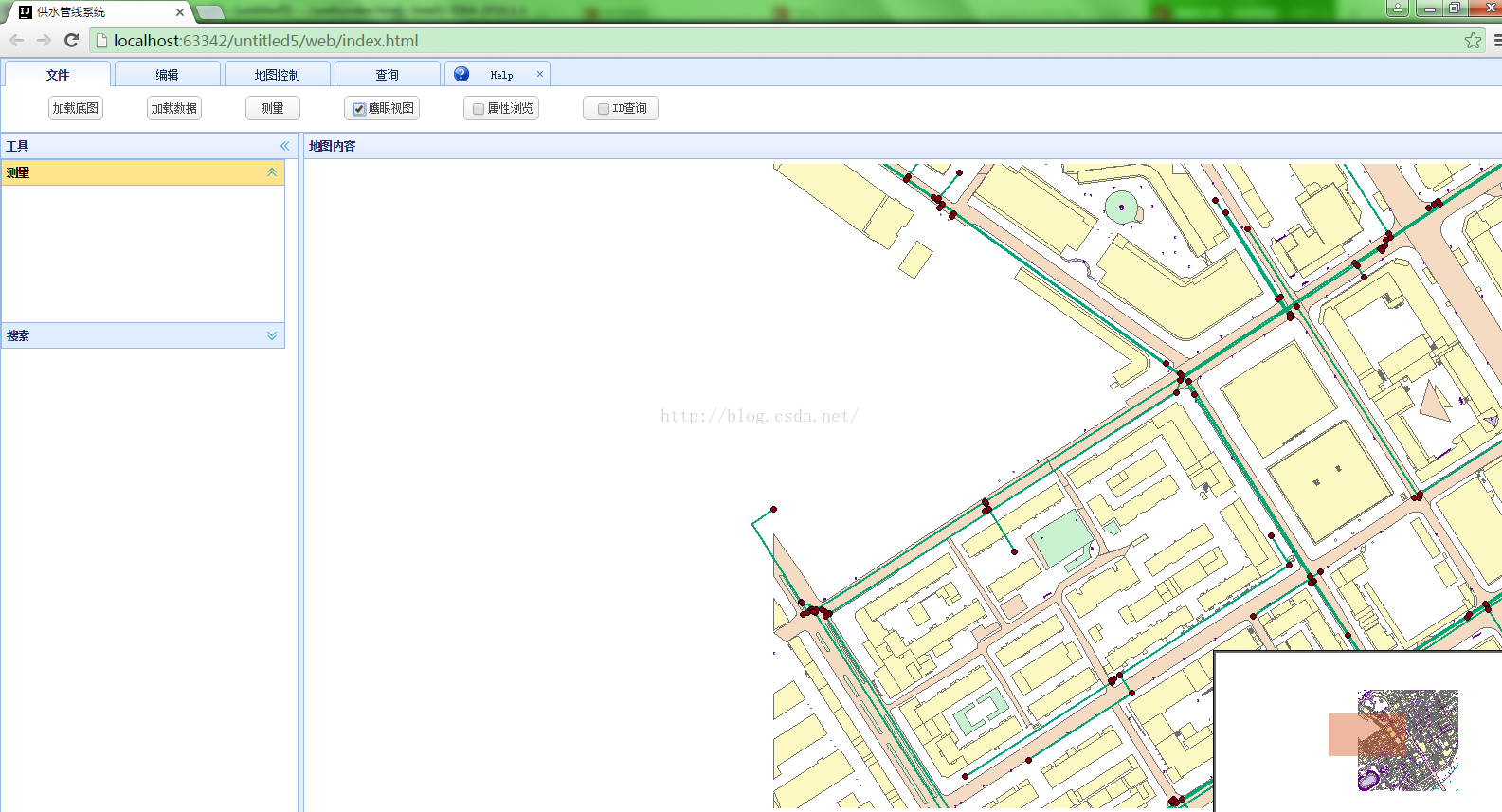Screen dimensions: 1502x812
Task: Start the 测量 measure tool button
Action: click(273, 108)
